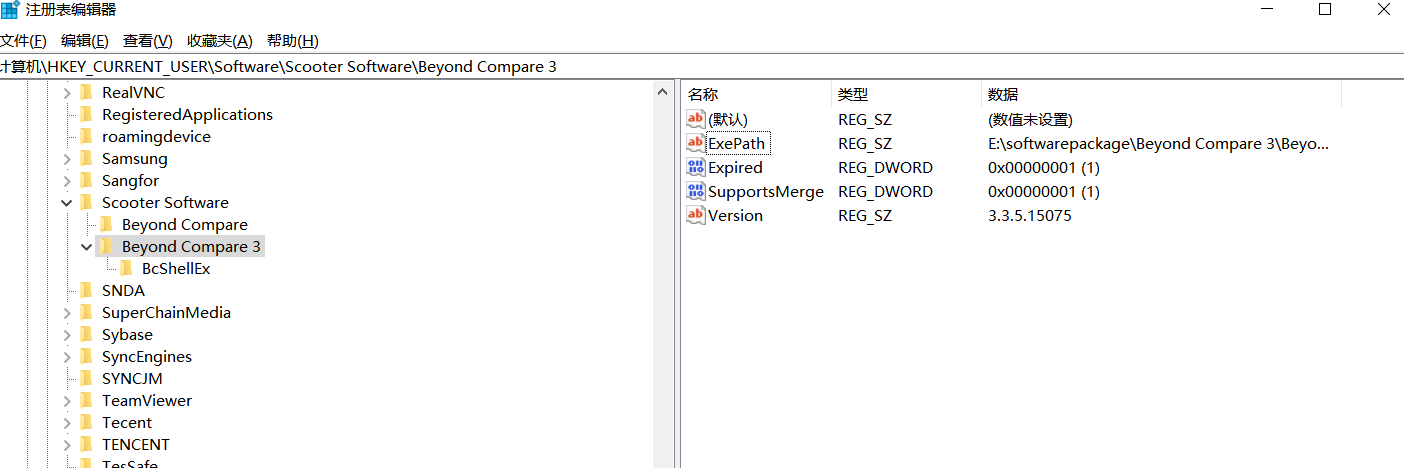The image size is (1404, 468).
Task: Click the ExePath string value icon
Action: pos(696,144)
